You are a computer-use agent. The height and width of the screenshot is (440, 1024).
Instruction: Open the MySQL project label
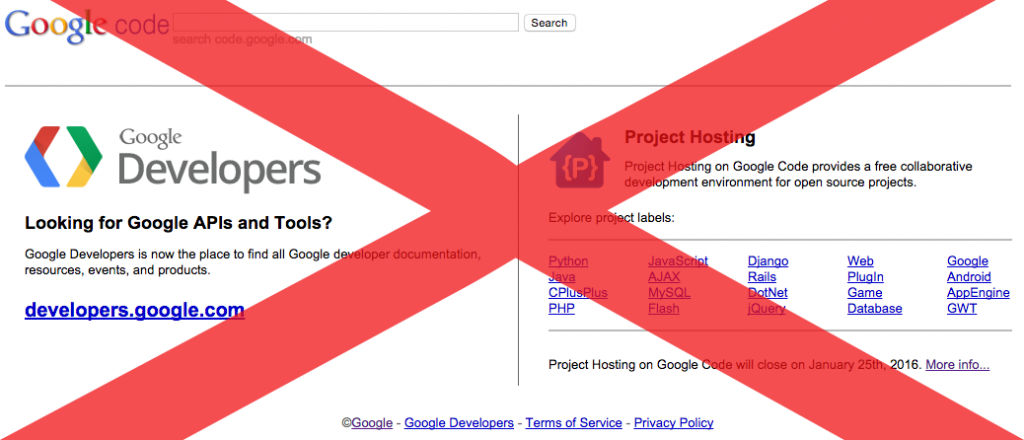pyautogui.click(x=669, y=292)
